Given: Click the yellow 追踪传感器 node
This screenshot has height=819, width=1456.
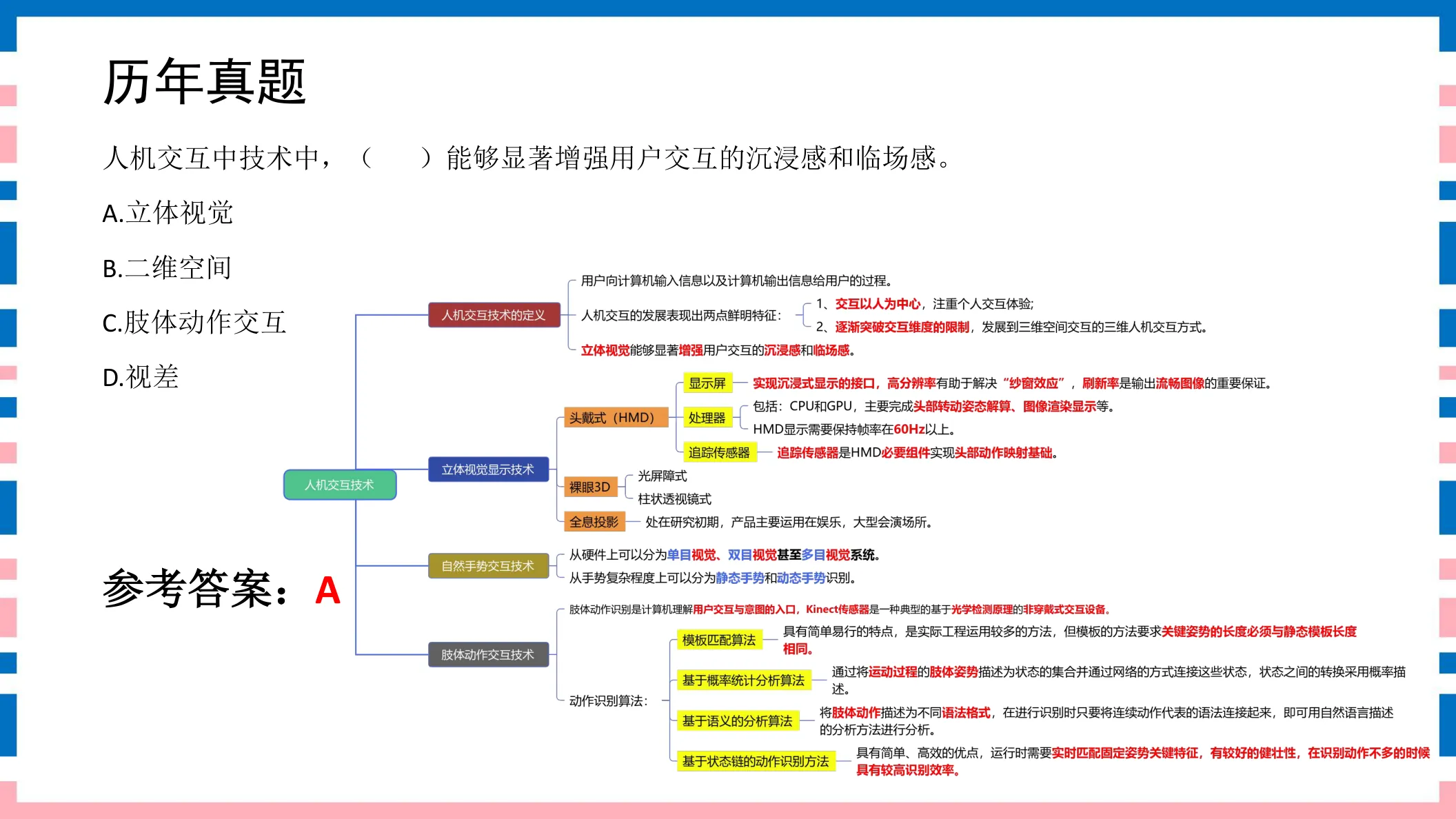Looking at the screenshot, I should click(720, 453).
